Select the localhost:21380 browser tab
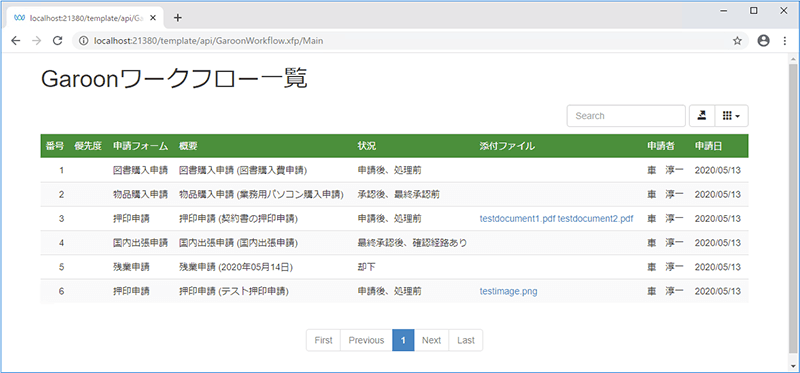The image size is (800, 373). (x=85, y=18)
